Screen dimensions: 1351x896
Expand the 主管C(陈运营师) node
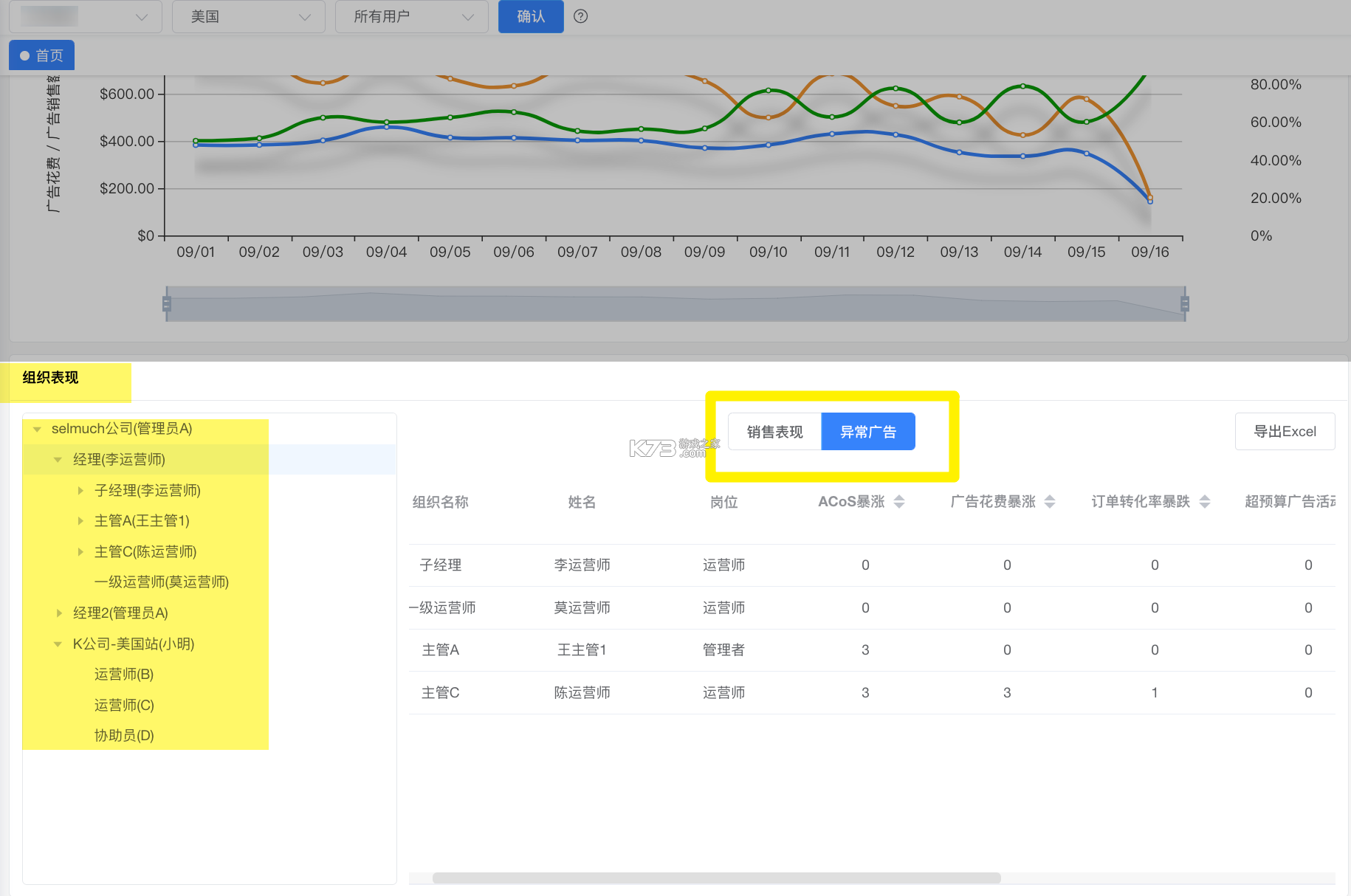[80, 552]
